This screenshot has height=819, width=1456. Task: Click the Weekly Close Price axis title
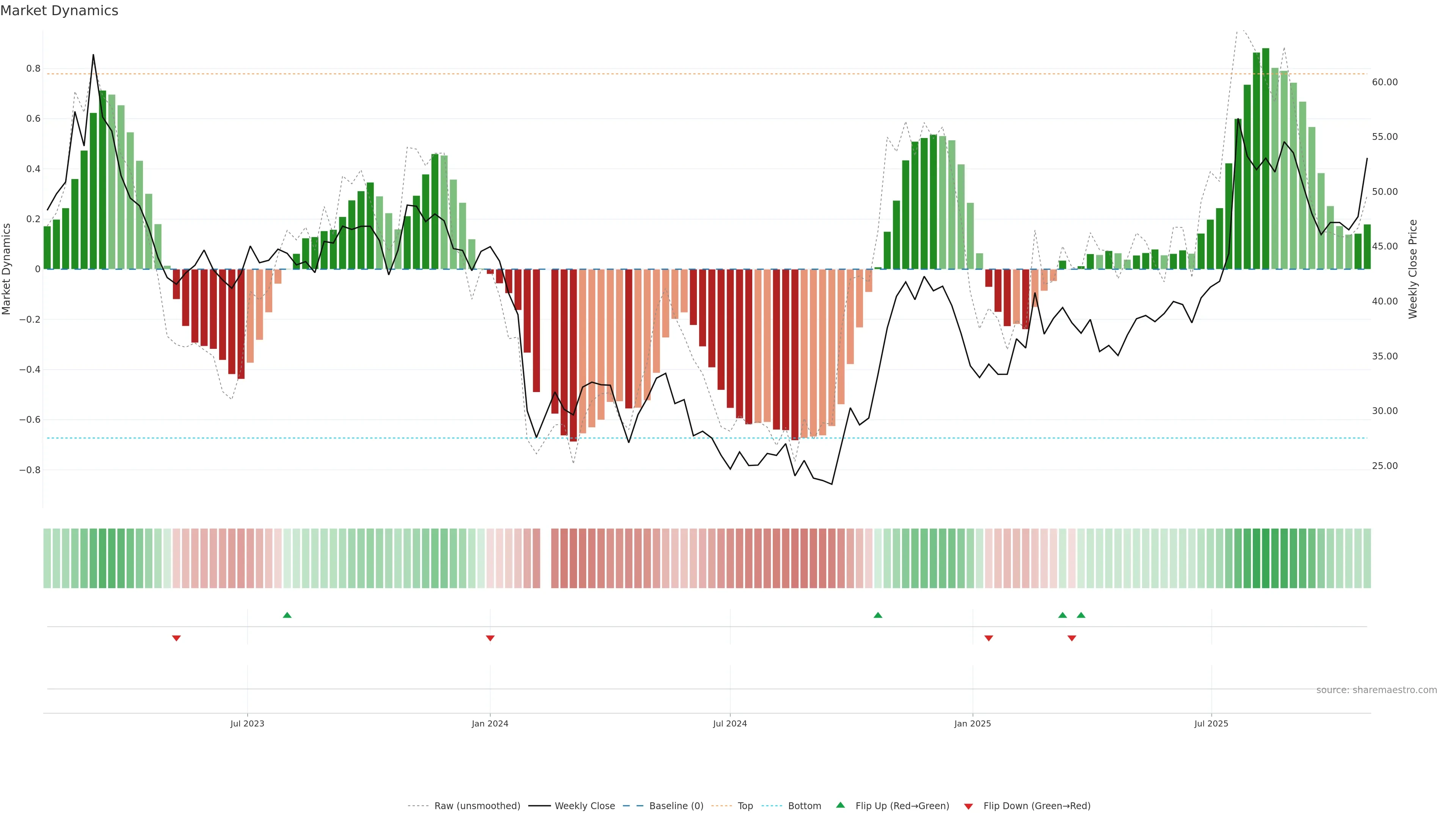click(x=1412, y=269)
